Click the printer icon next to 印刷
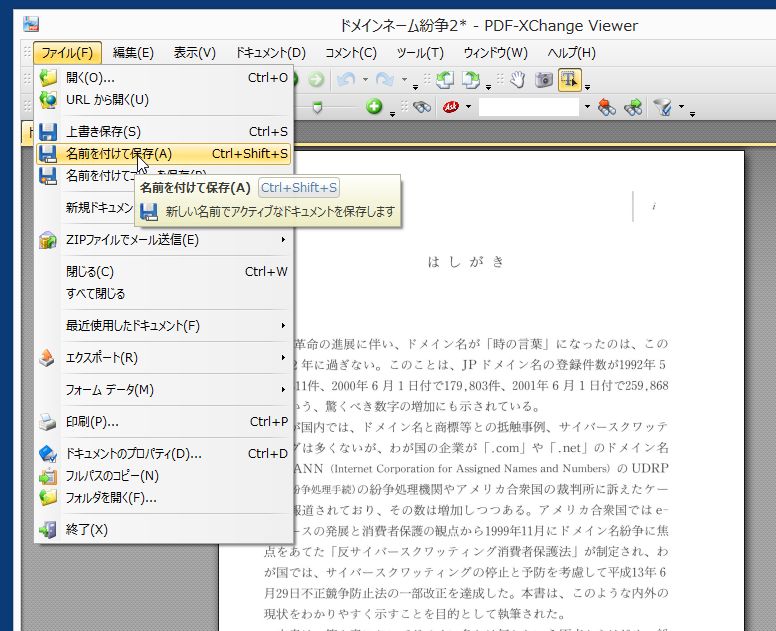Viewport: 776px width, 631px height. click(x=48, y=422)
